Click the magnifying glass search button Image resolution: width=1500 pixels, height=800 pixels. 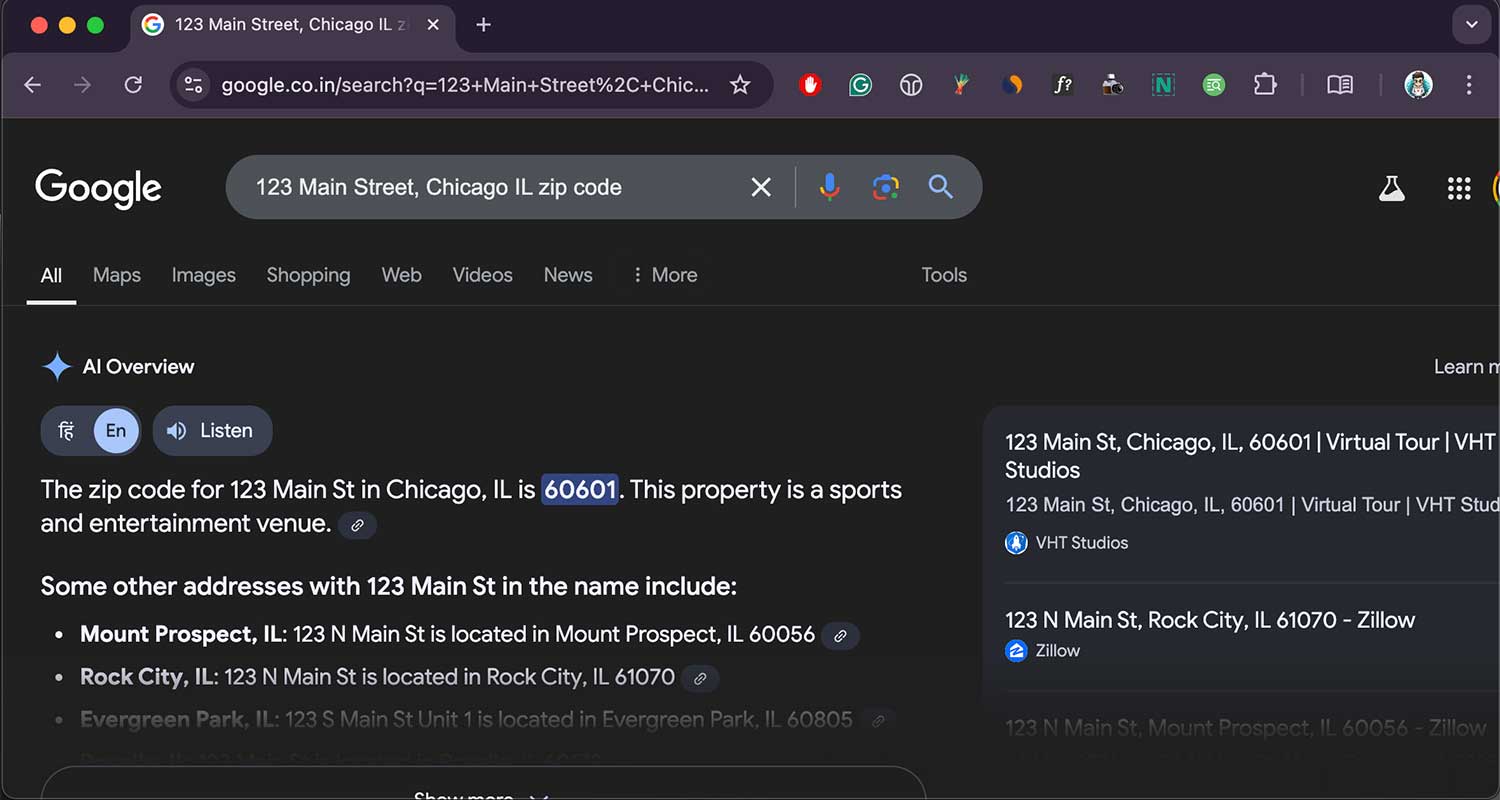[940, 187]
